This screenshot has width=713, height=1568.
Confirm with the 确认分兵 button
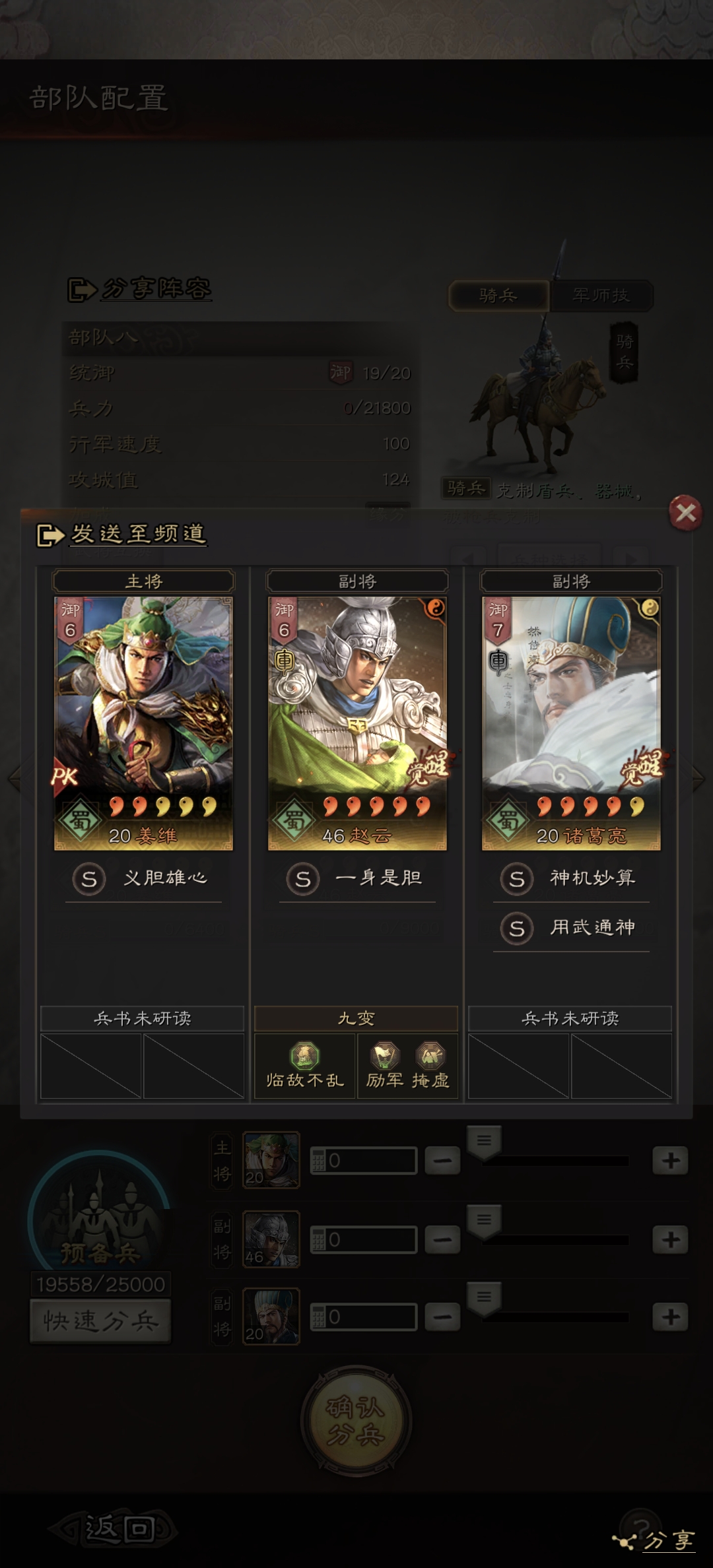(356, 1420)
